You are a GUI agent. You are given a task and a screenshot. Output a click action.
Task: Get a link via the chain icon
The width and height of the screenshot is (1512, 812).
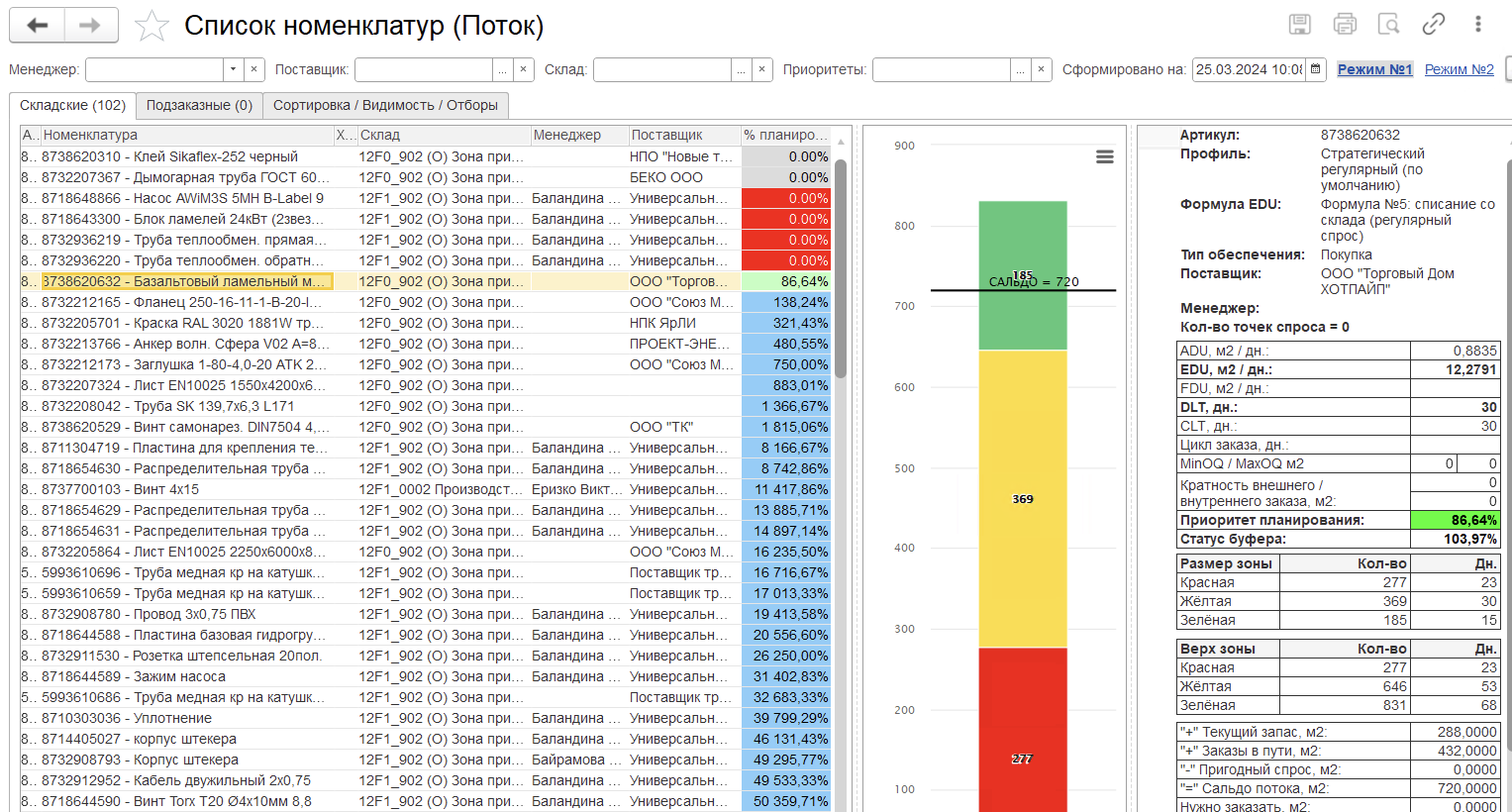click(1434, 25)
